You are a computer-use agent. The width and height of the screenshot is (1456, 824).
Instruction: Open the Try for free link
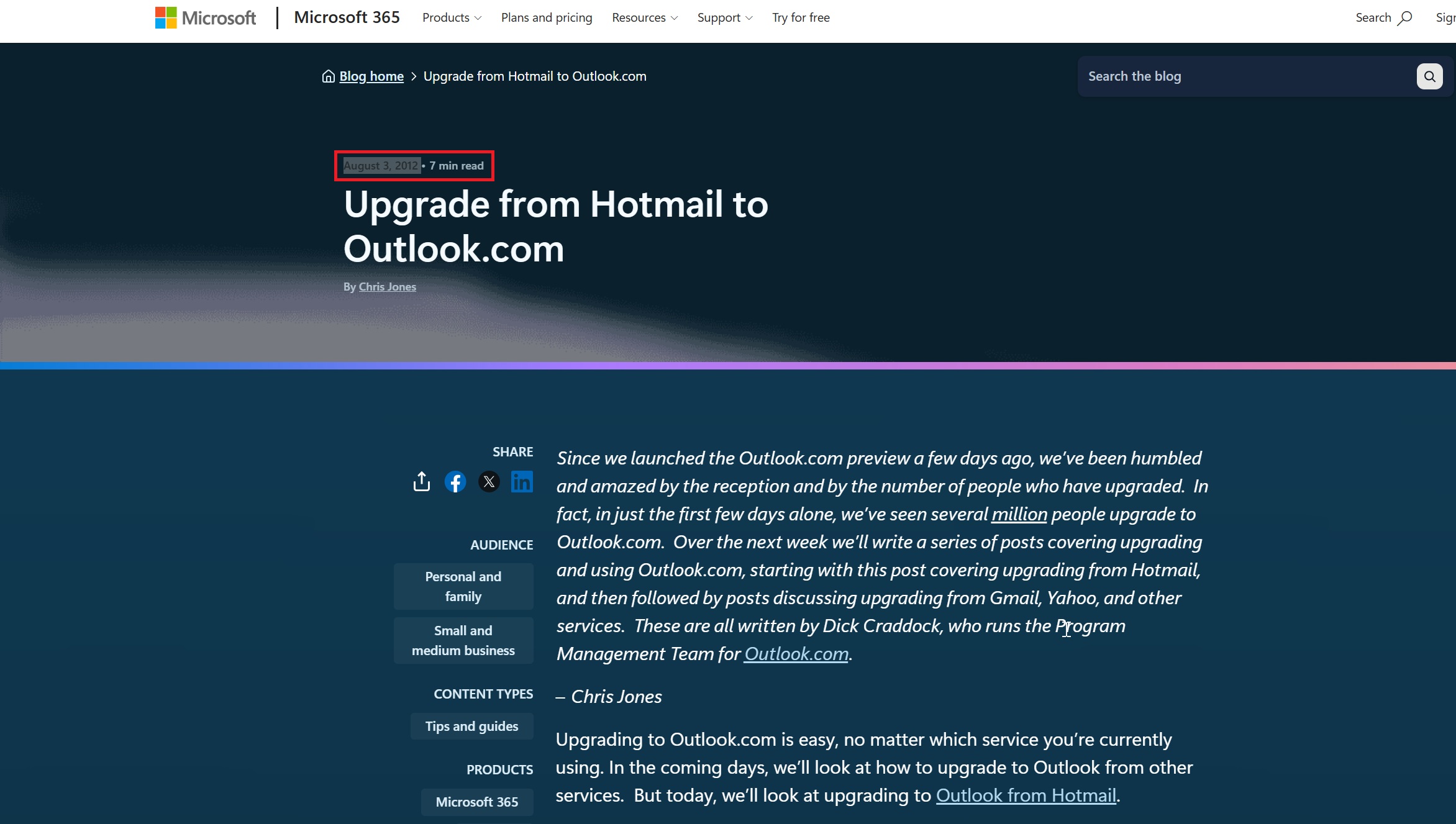[801, 17]
